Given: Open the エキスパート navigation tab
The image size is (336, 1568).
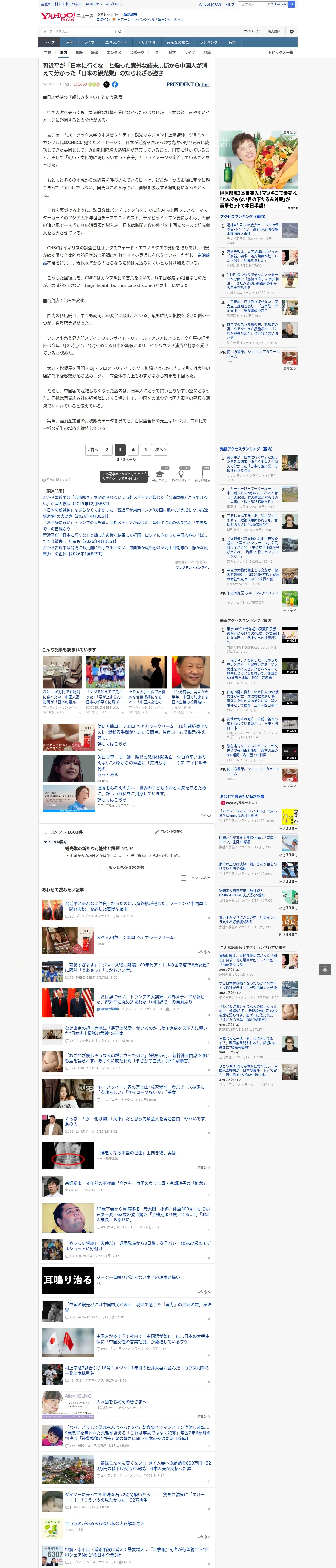Looking at the screenshot, I should point(116,43).
